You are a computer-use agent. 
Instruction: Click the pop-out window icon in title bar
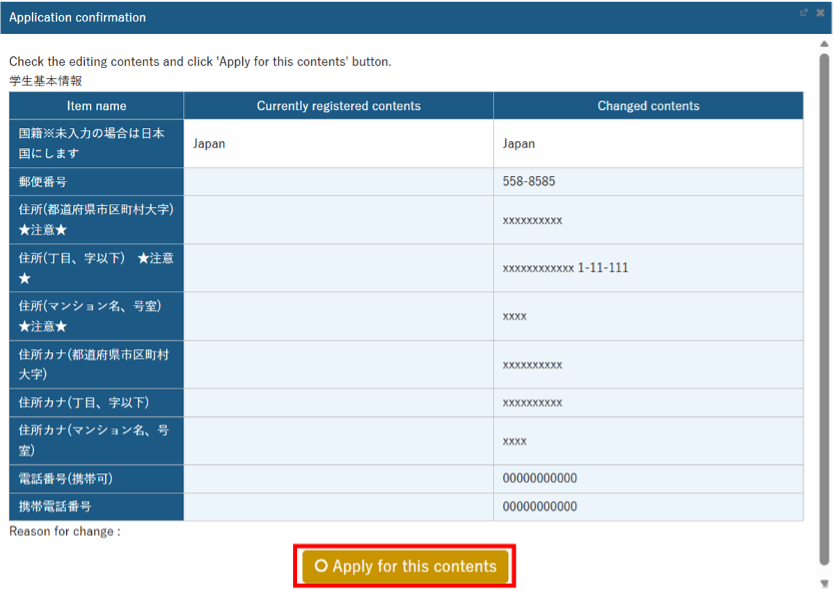coord(804,13)
